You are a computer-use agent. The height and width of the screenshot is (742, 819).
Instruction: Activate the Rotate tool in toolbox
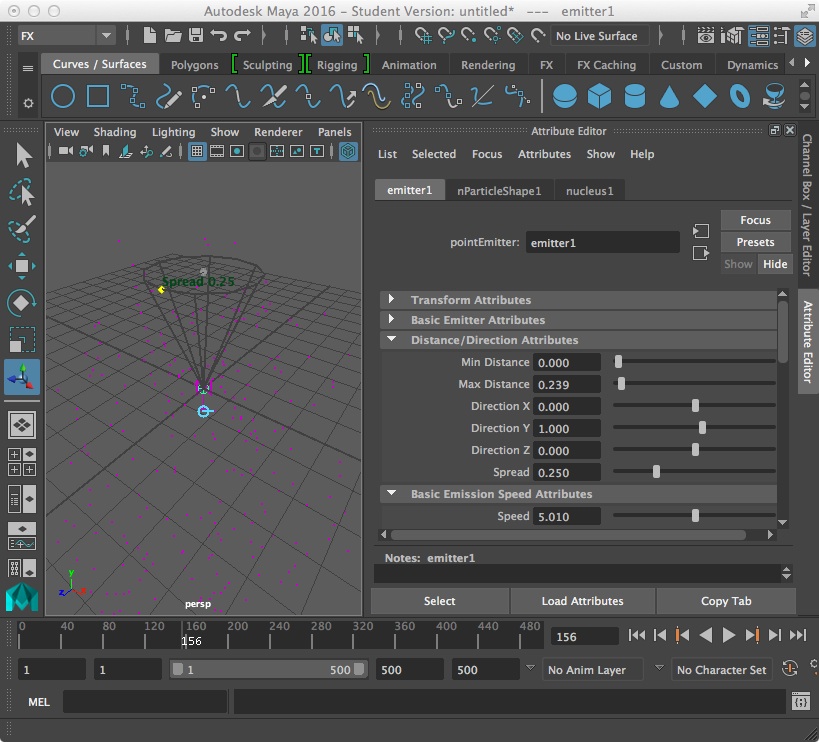click(x=22, y=302)
